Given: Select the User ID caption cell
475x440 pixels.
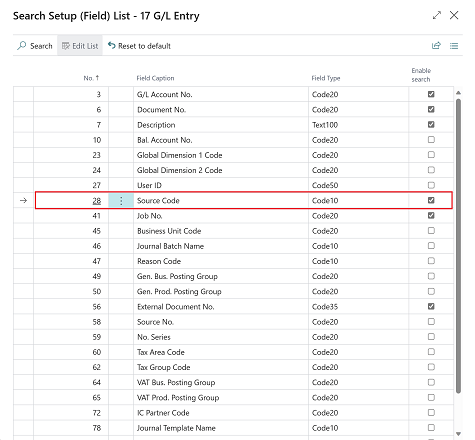Looking at the screenshot, I should pyautogui.click(x=221, y=185).
